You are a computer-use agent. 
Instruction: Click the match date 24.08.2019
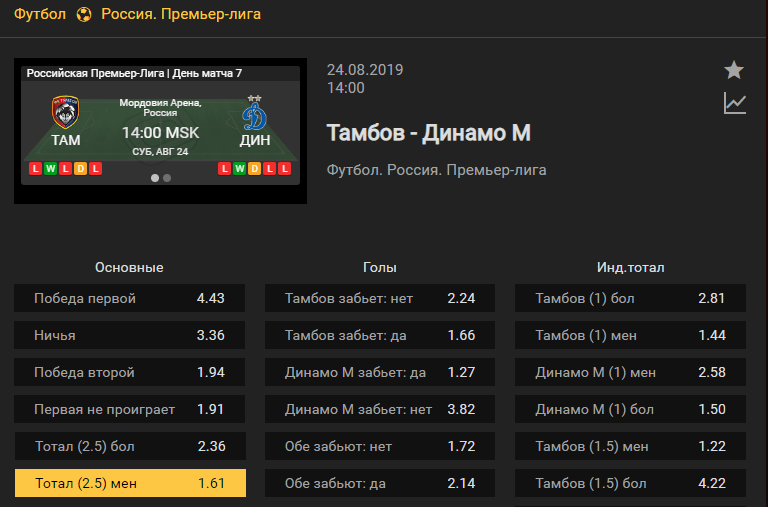click(x=365, y=70)
